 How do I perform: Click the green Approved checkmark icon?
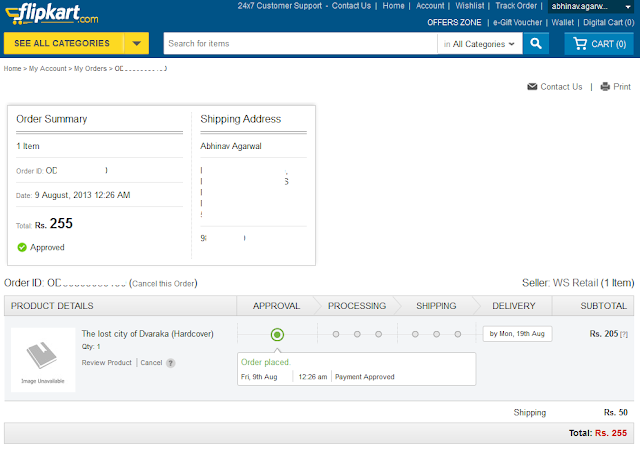[x=22, y=247]
